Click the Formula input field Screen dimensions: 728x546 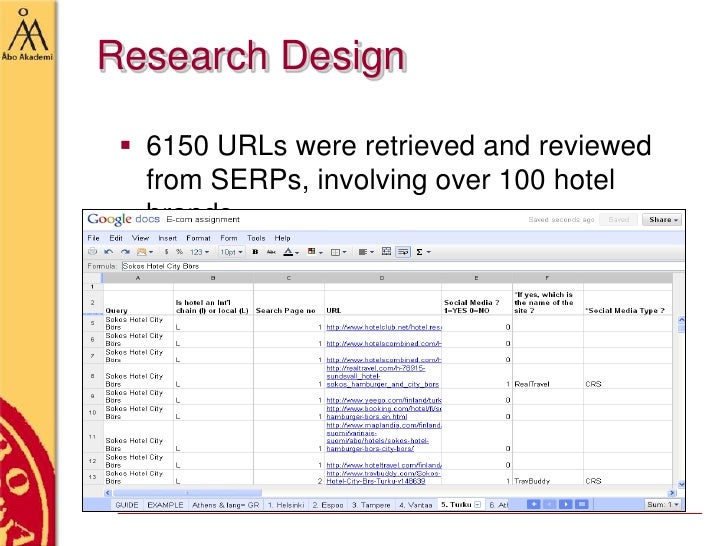tap(402, 266)
